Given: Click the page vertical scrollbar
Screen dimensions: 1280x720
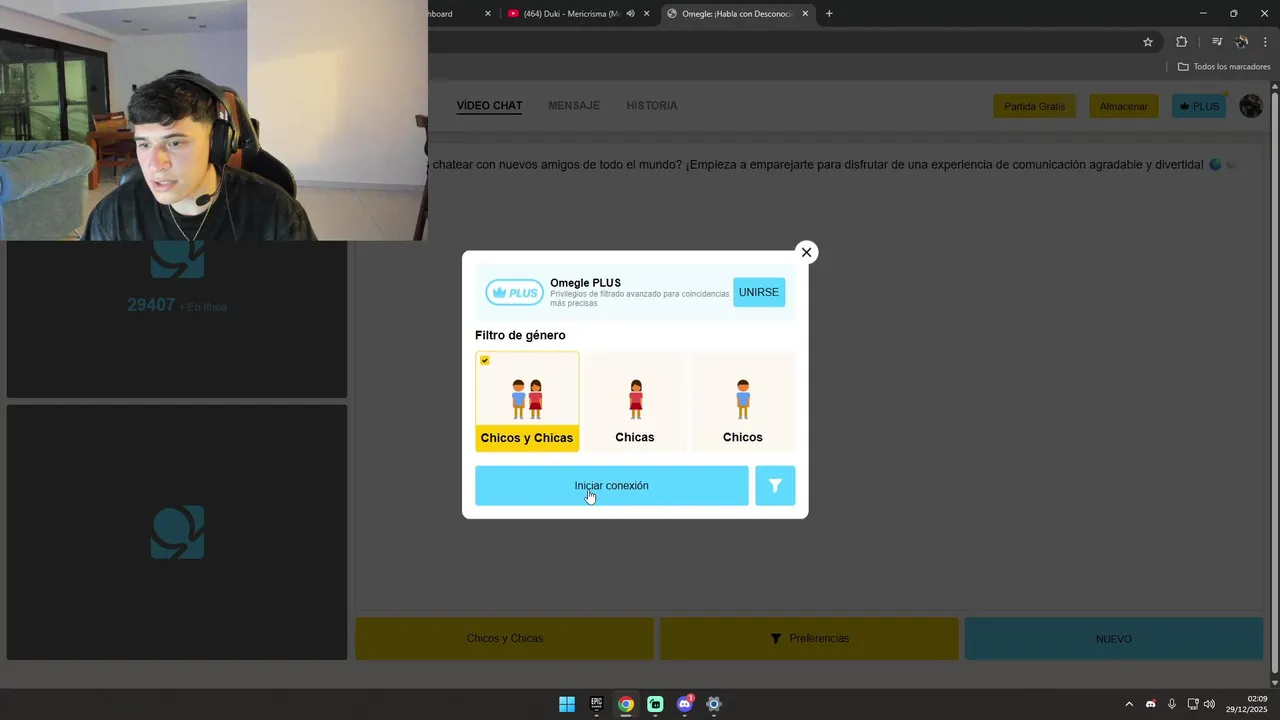Looking at the screenshot, I should 1274,382.
